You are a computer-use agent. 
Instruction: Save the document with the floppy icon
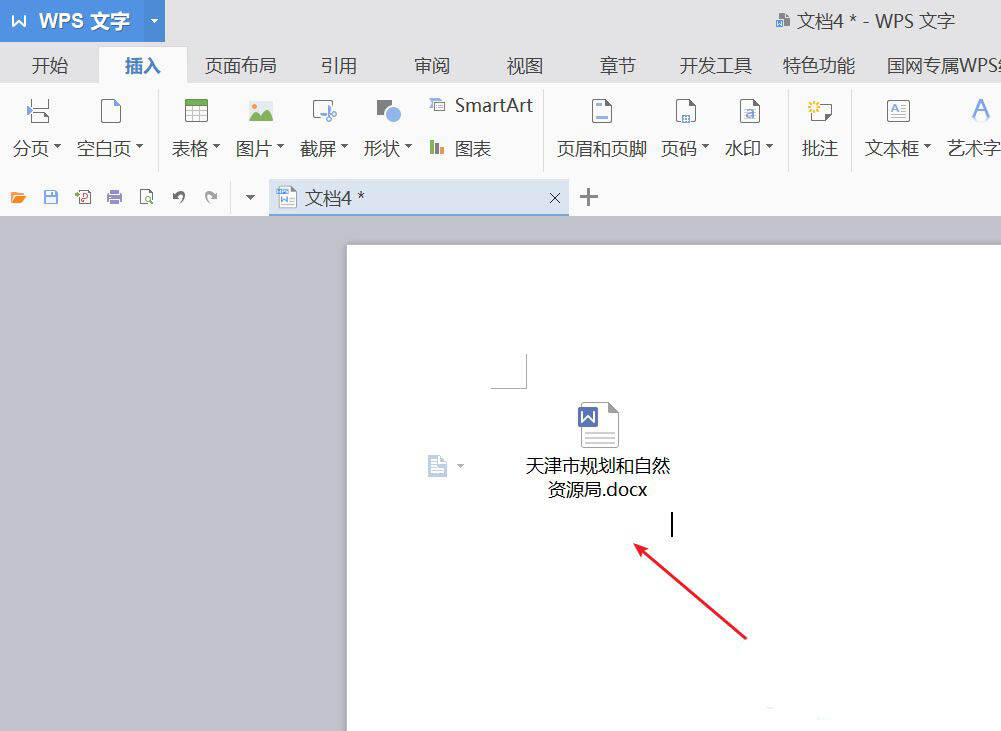51,197
